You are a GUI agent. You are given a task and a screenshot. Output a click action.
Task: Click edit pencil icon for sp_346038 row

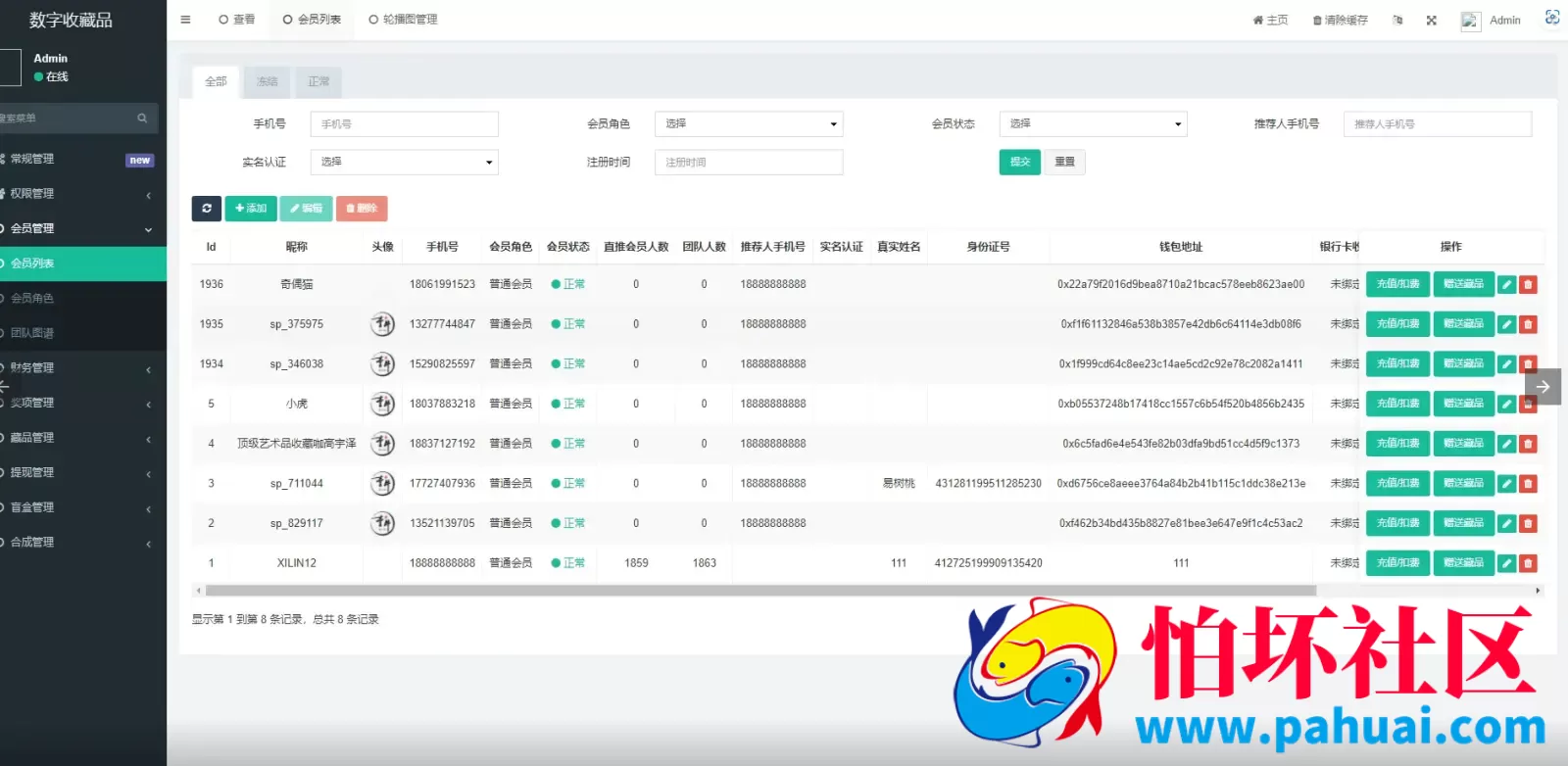[x=1507, y=364]
